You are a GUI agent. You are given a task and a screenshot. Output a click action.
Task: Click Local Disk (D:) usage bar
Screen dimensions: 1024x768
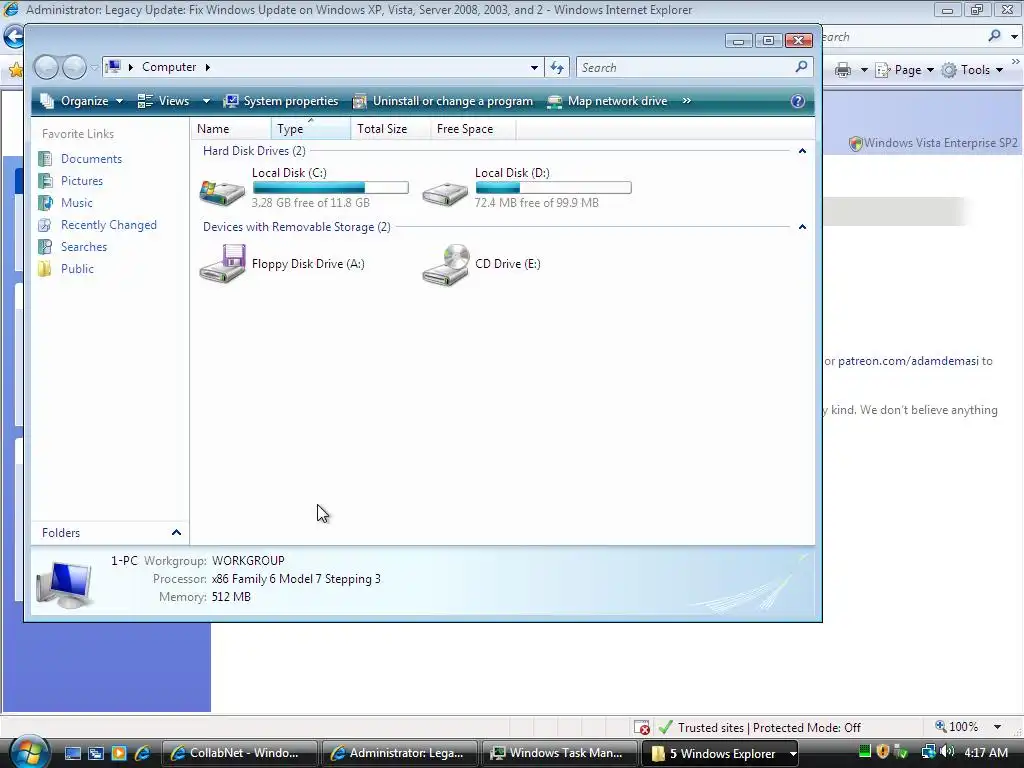(x=553, y=188)
